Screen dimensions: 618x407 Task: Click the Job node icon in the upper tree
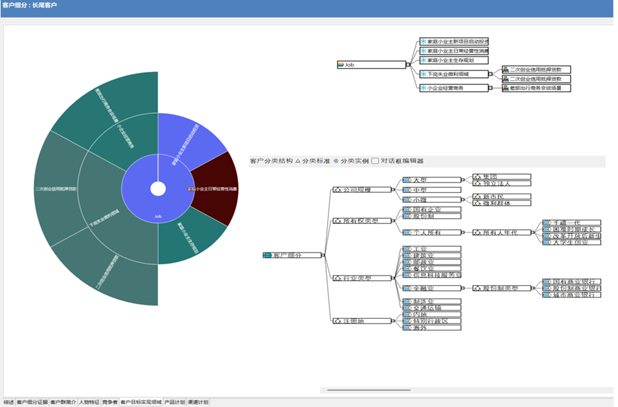341,65
